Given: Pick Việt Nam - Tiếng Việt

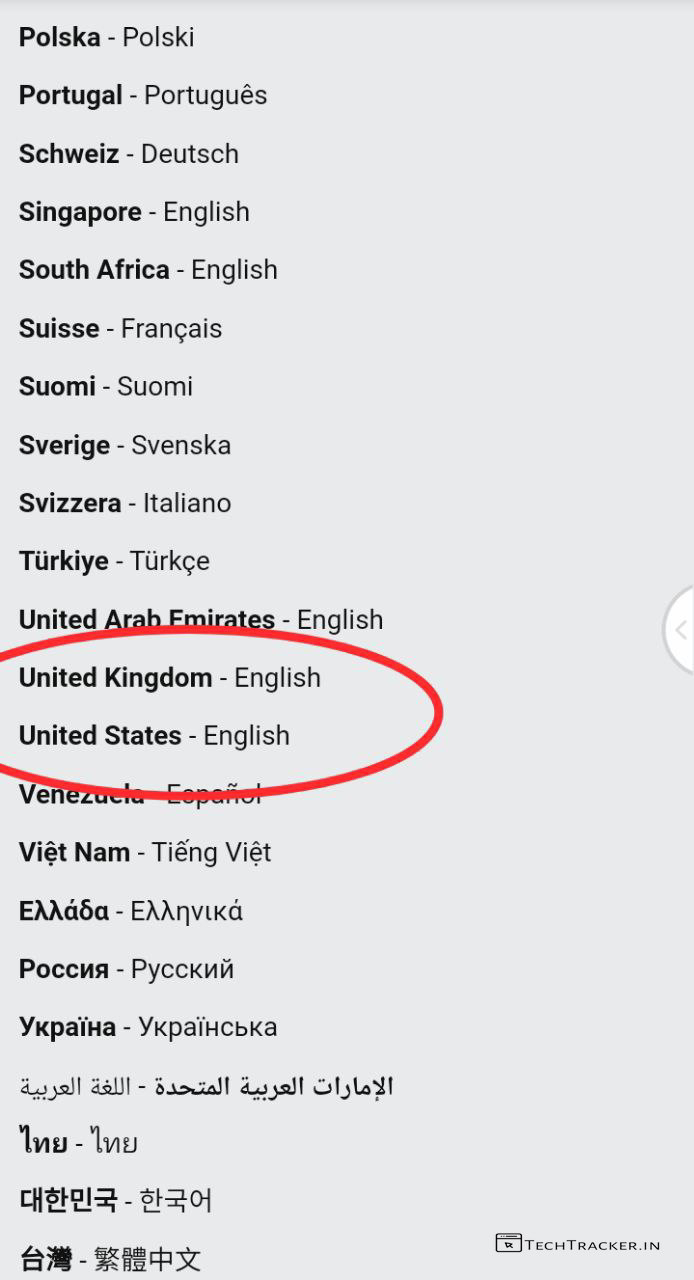Looking at the screenshot, I should (145, 853).
